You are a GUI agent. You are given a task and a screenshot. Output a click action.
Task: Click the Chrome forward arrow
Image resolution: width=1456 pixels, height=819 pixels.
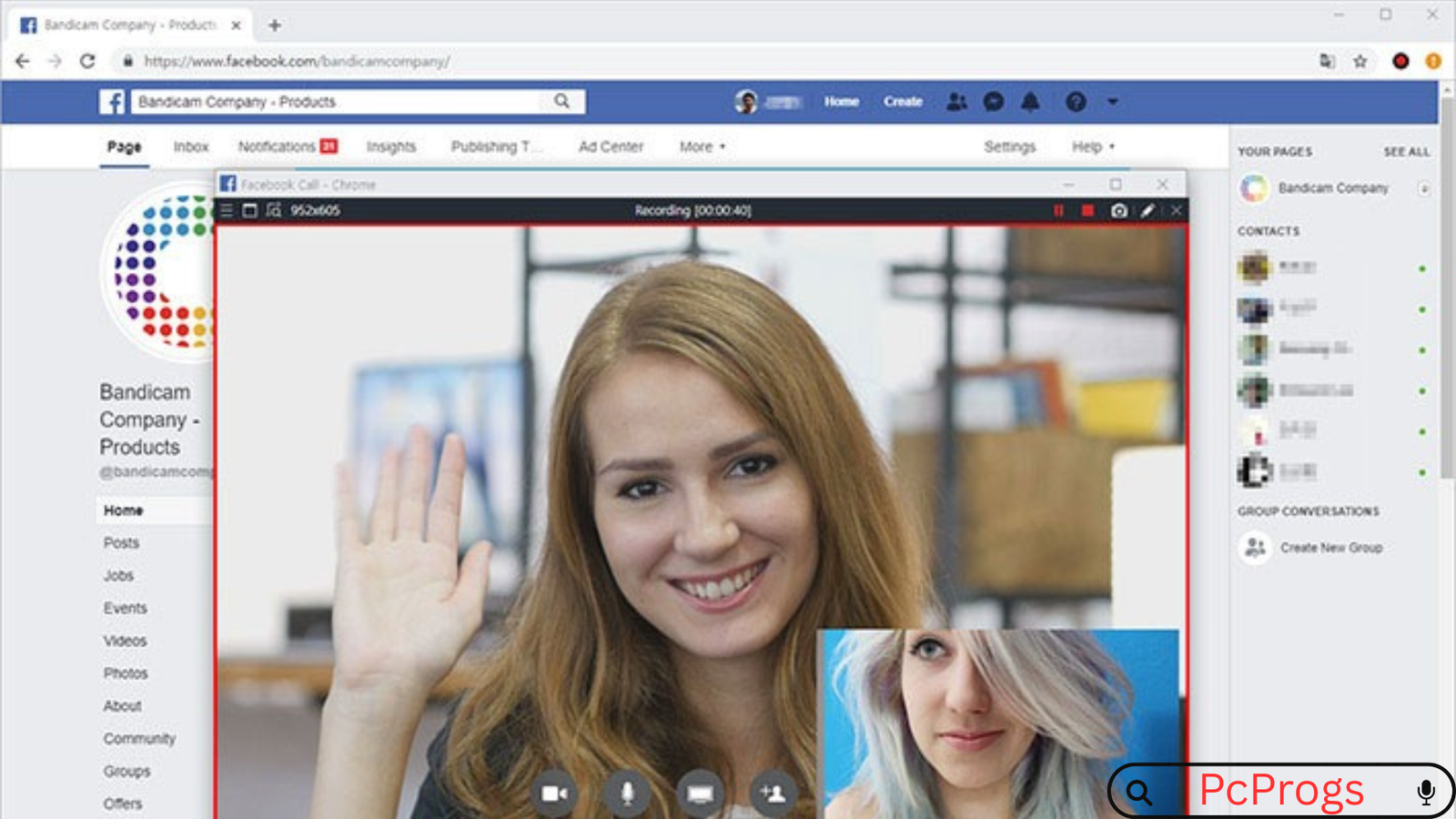click(55, 61)
